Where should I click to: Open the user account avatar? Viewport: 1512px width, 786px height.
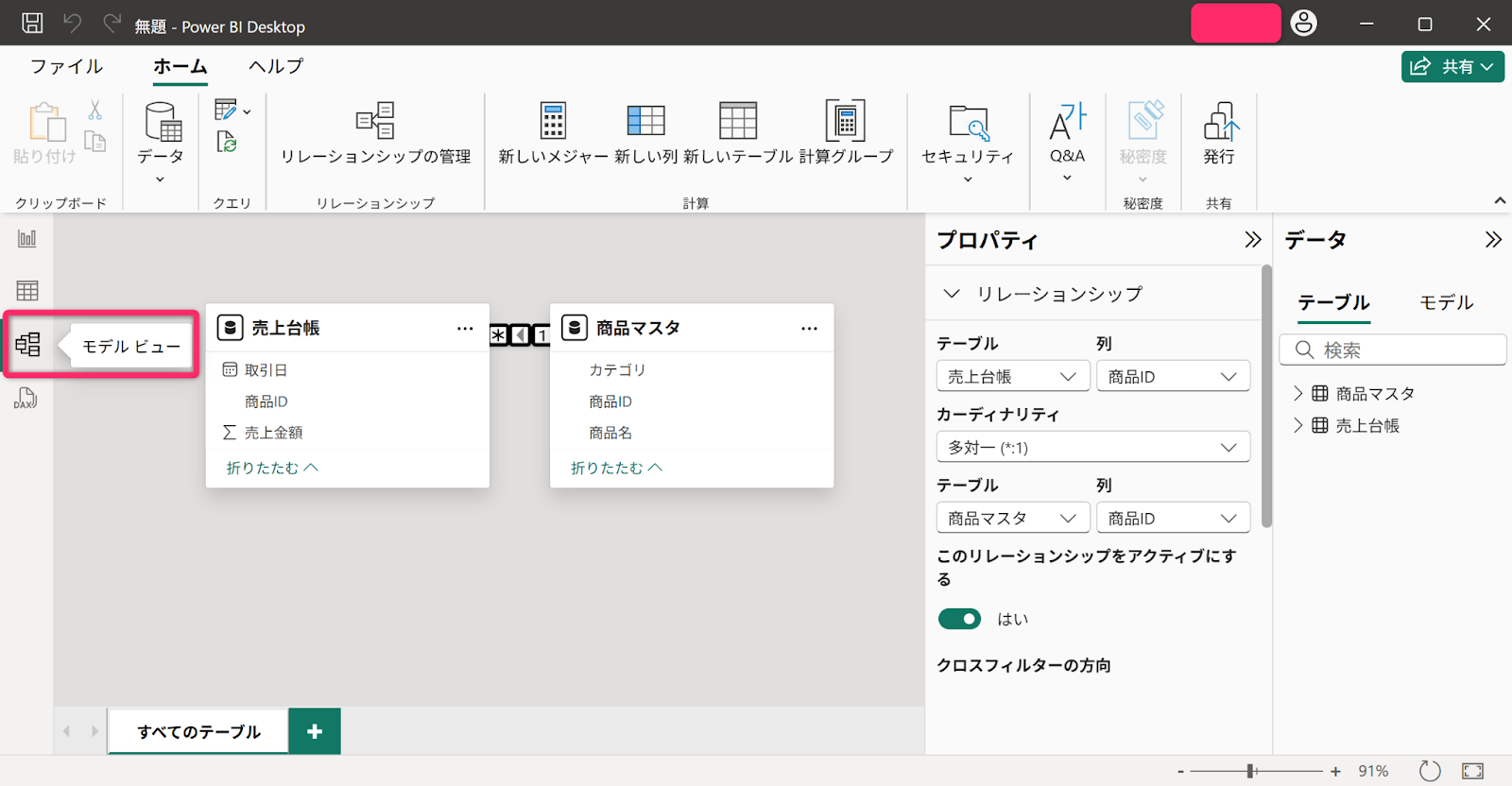(1303, 23)
